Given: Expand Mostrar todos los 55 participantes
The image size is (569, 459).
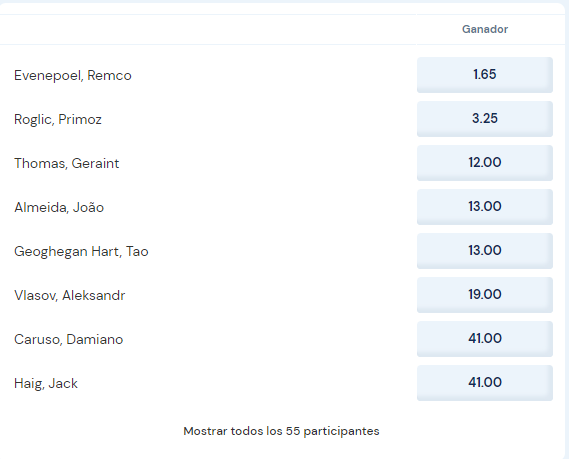Looking at the screenshot, I should point(281,431).
